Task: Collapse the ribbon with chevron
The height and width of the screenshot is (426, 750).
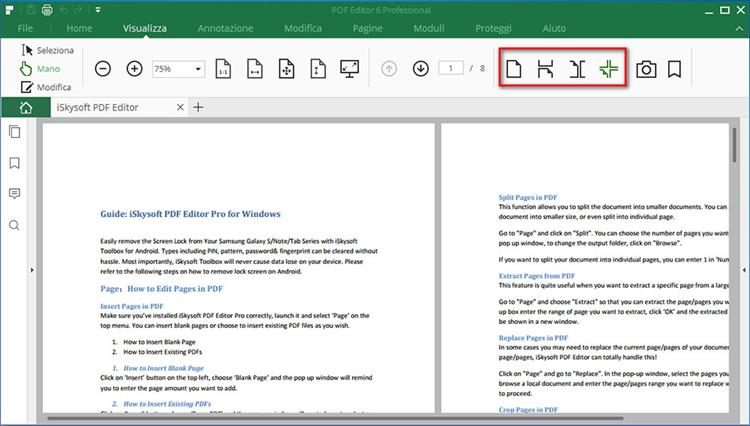Action: click(x=739, y=29)
